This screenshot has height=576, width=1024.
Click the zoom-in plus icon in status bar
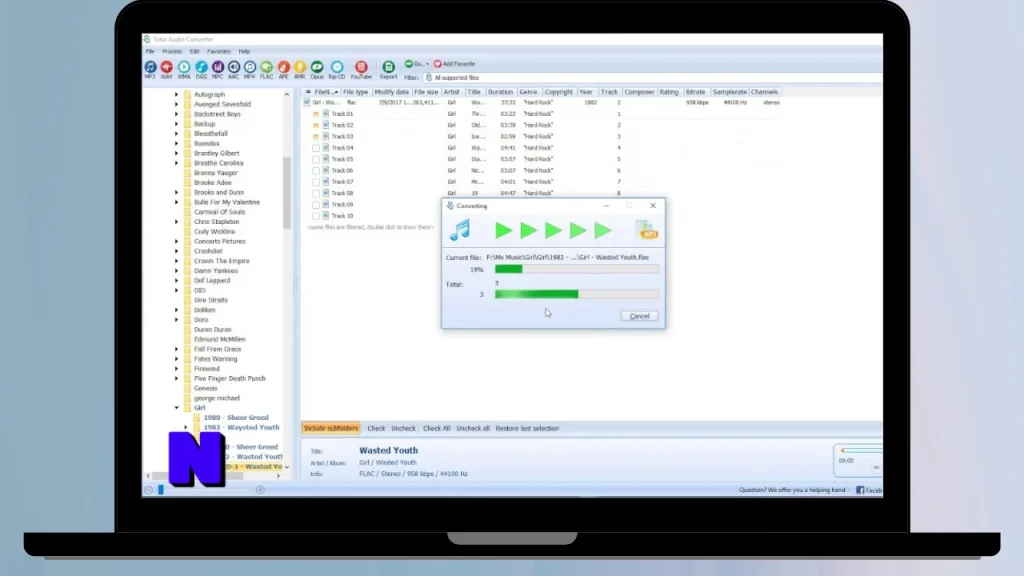coord(261,490)
